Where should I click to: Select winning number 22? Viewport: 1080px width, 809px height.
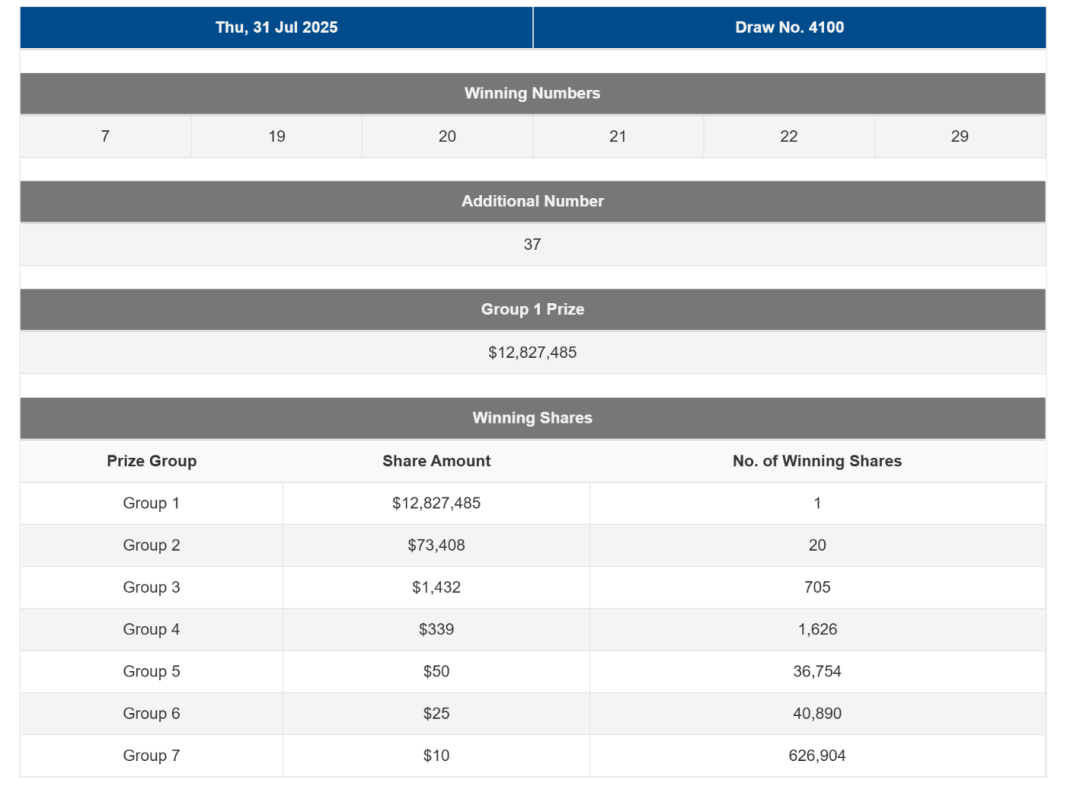click(x=789, y=136)
